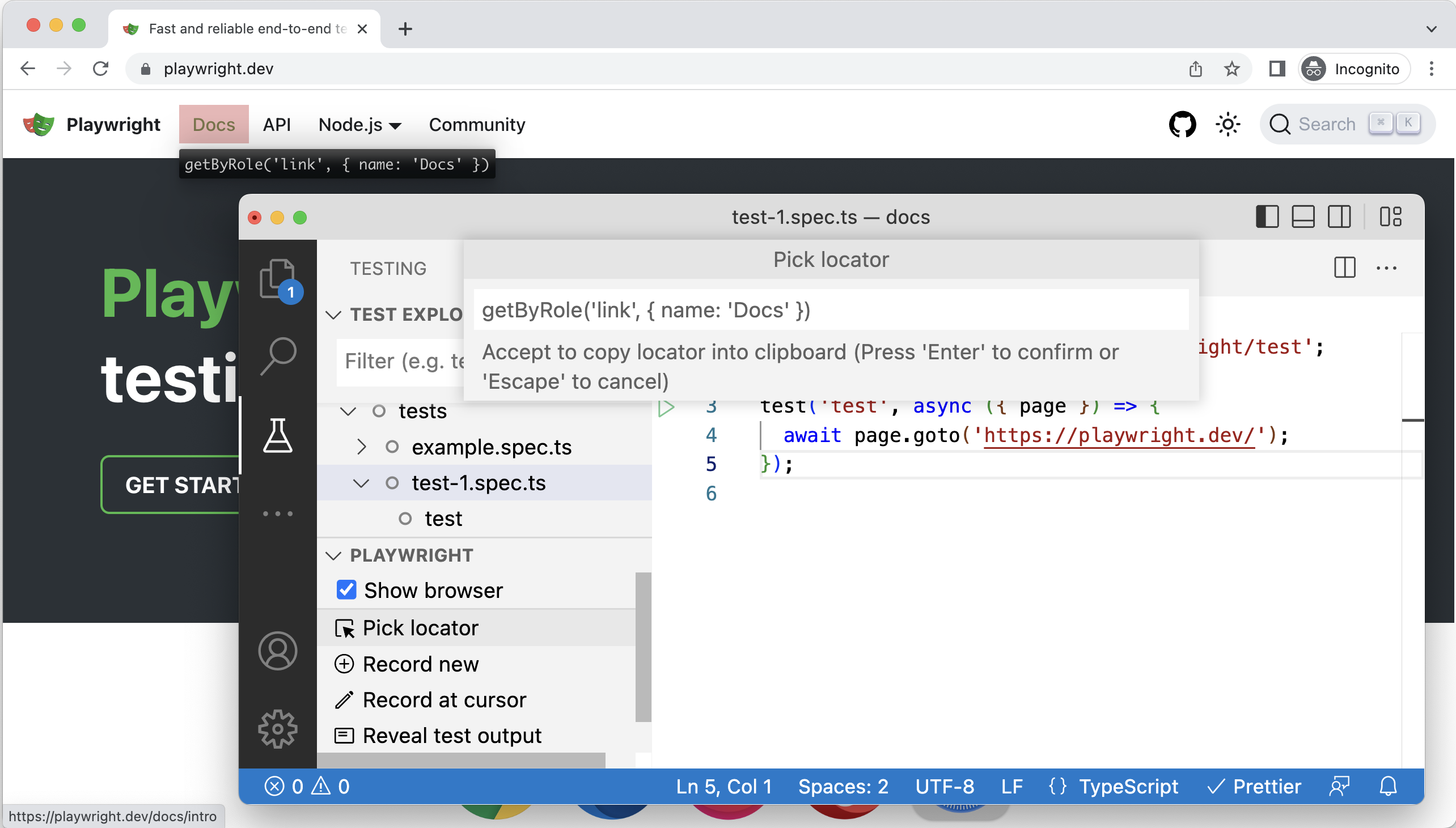The image size is (1456, 828).
Task: Open editor More Actions ellipsis
Action: tap(1386, 268)
